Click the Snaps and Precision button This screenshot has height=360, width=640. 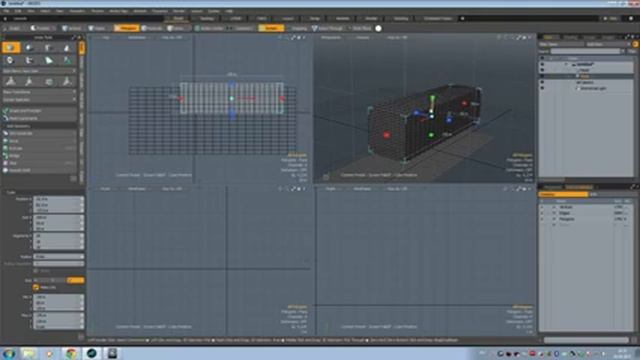click(40, 111)
